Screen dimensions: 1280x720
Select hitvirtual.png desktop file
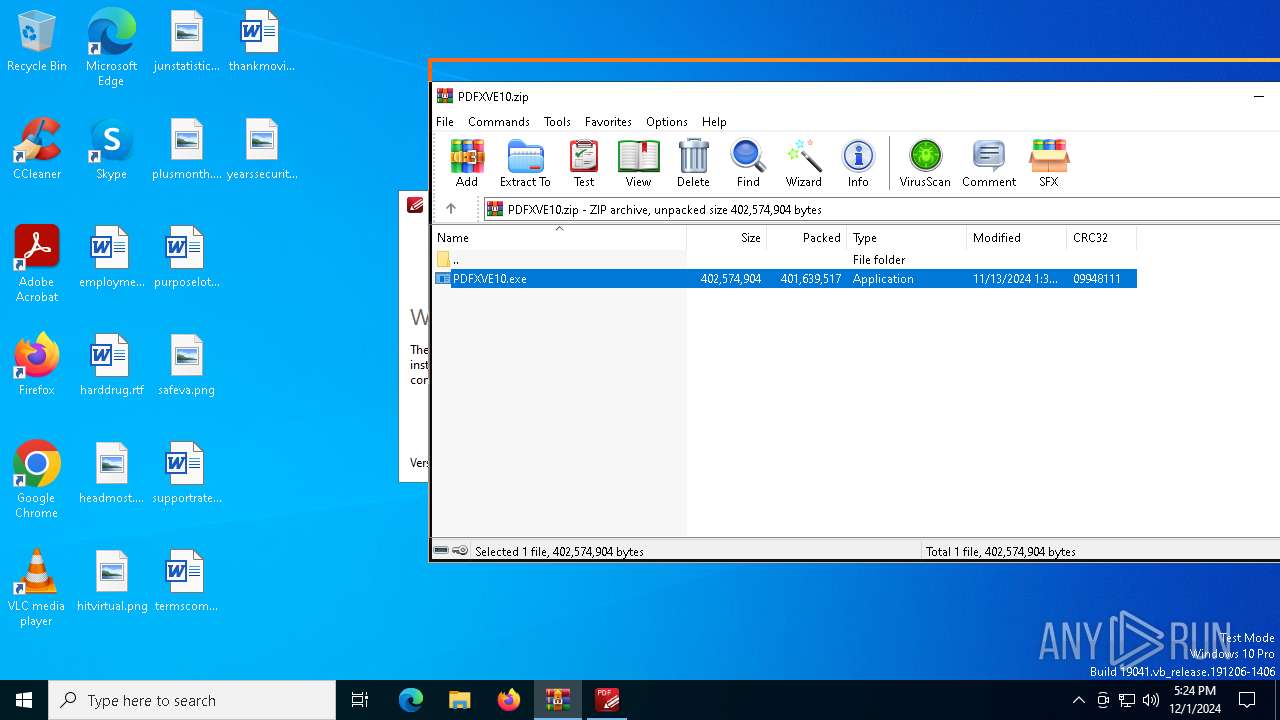111,581
